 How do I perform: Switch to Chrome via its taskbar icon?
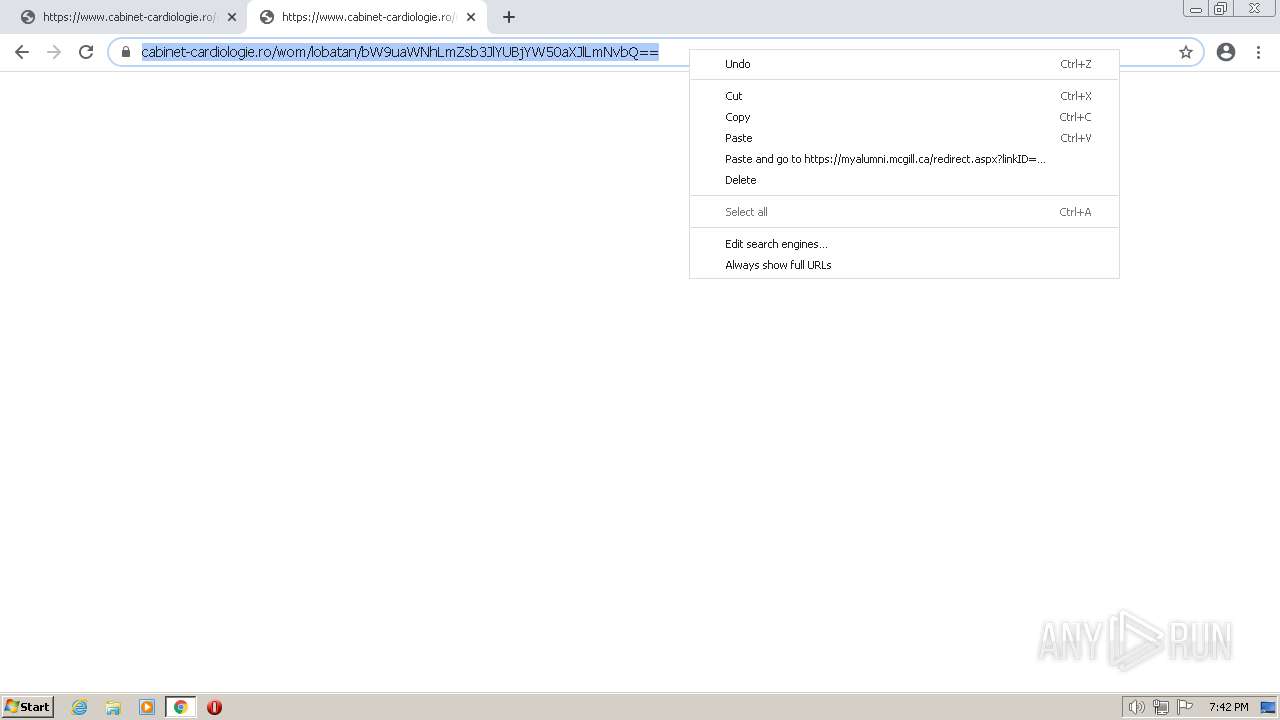tap(180, 707)
